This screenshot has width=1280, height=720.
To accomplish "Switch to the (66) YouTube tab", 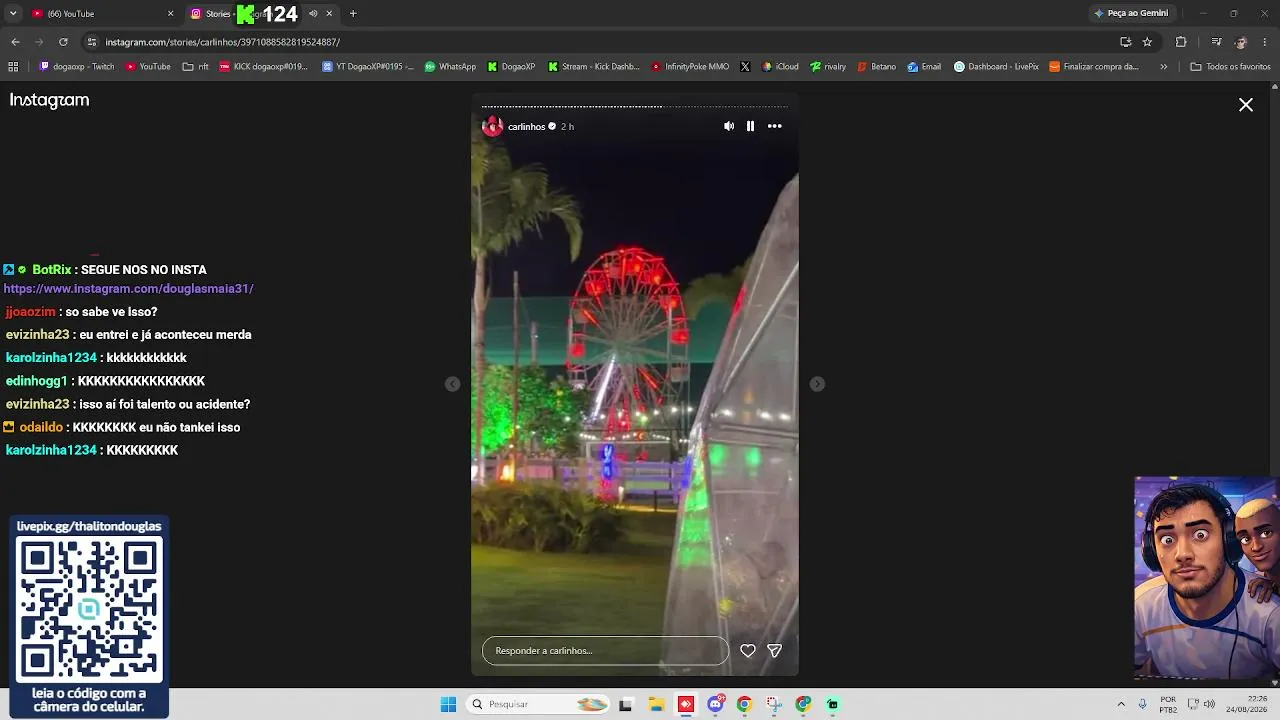I will click(101, 14).
